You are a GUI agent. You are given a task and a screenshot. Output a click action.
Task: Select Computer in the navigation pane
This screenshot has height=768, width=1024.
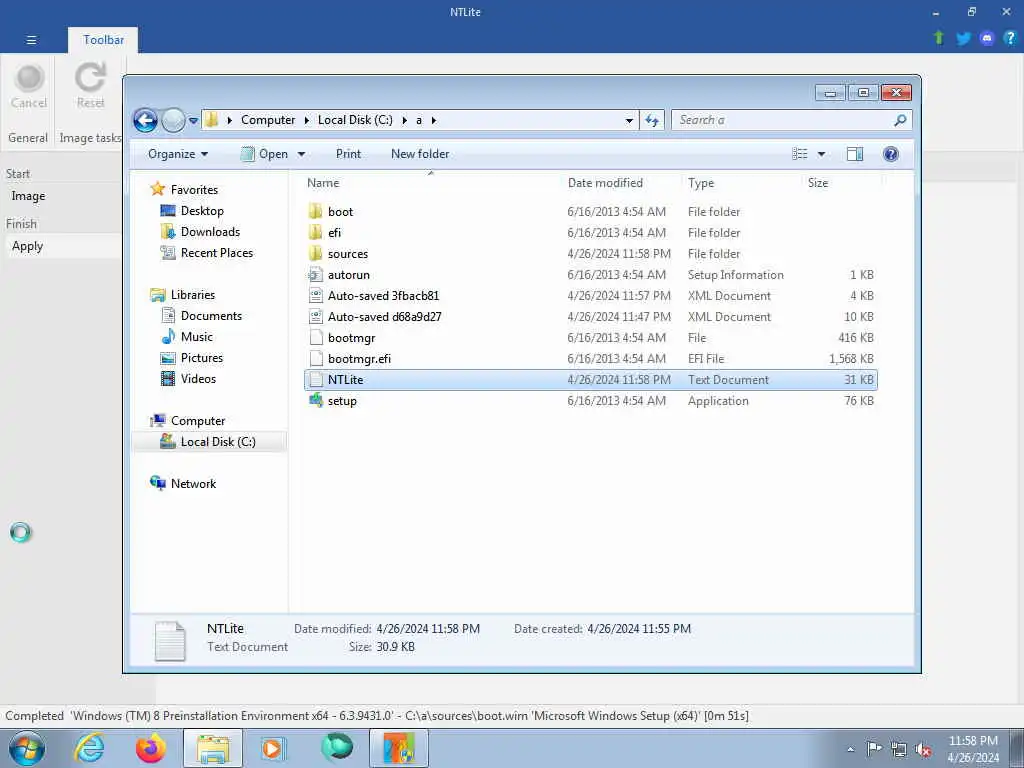pos(198,421)
